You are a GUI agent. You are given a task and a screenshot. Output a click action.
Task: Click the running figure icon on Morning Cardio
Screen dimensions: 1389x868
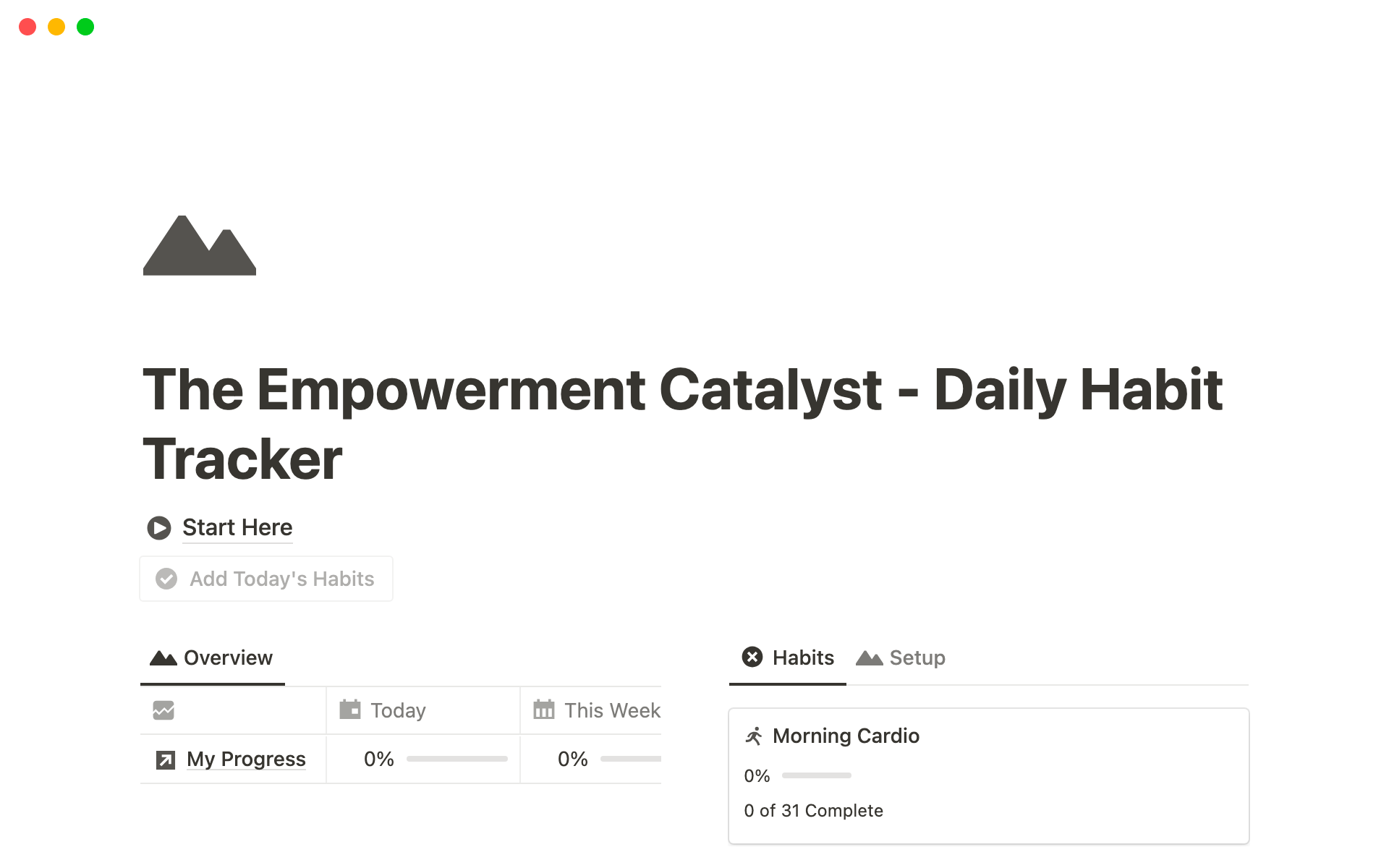[x=754, y=736]
